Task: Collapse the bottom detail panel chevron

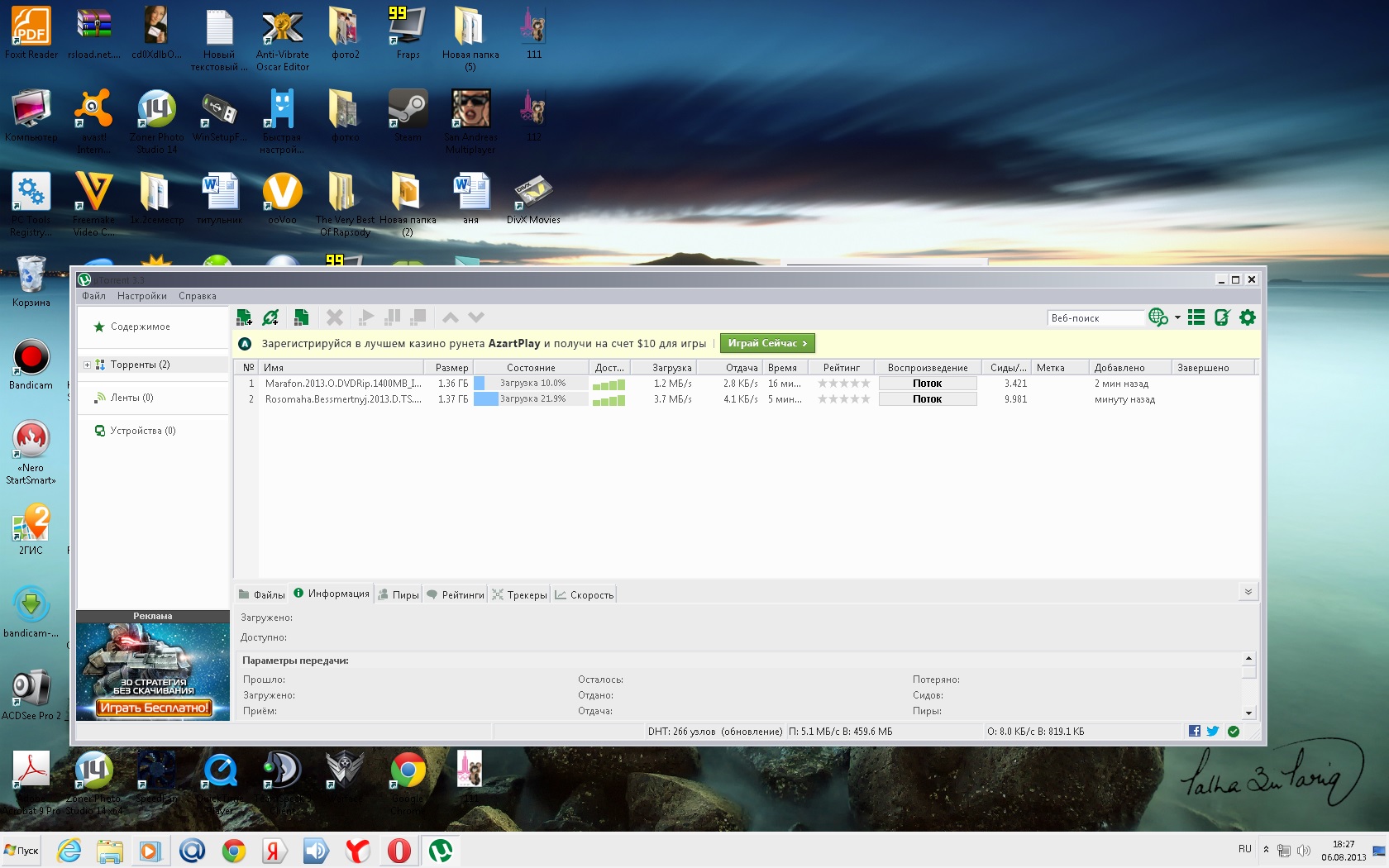Action: pyautogui.click(x=1248, y=592)
